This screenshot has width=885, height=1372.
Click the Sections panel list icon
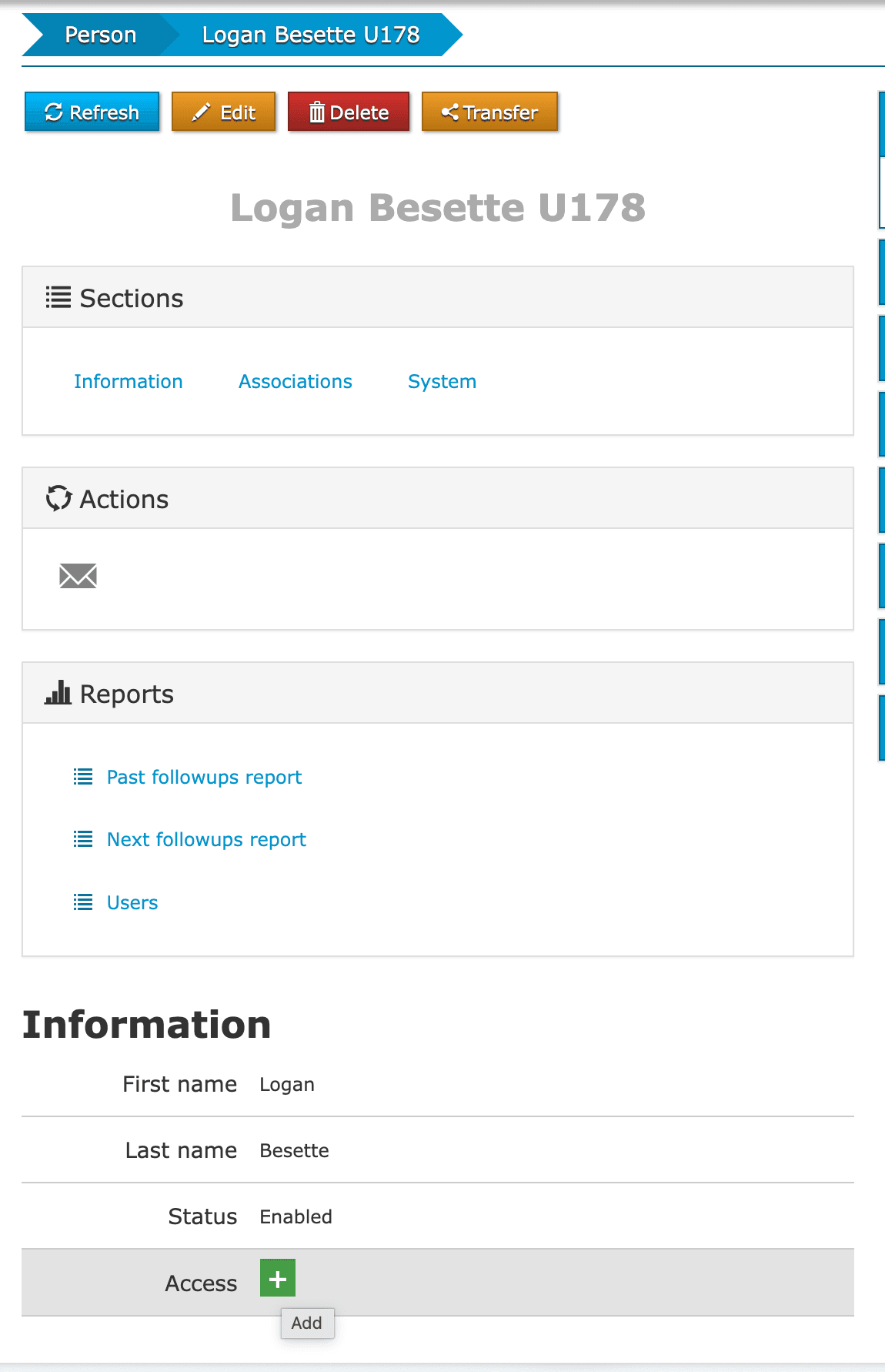(58, 297)
